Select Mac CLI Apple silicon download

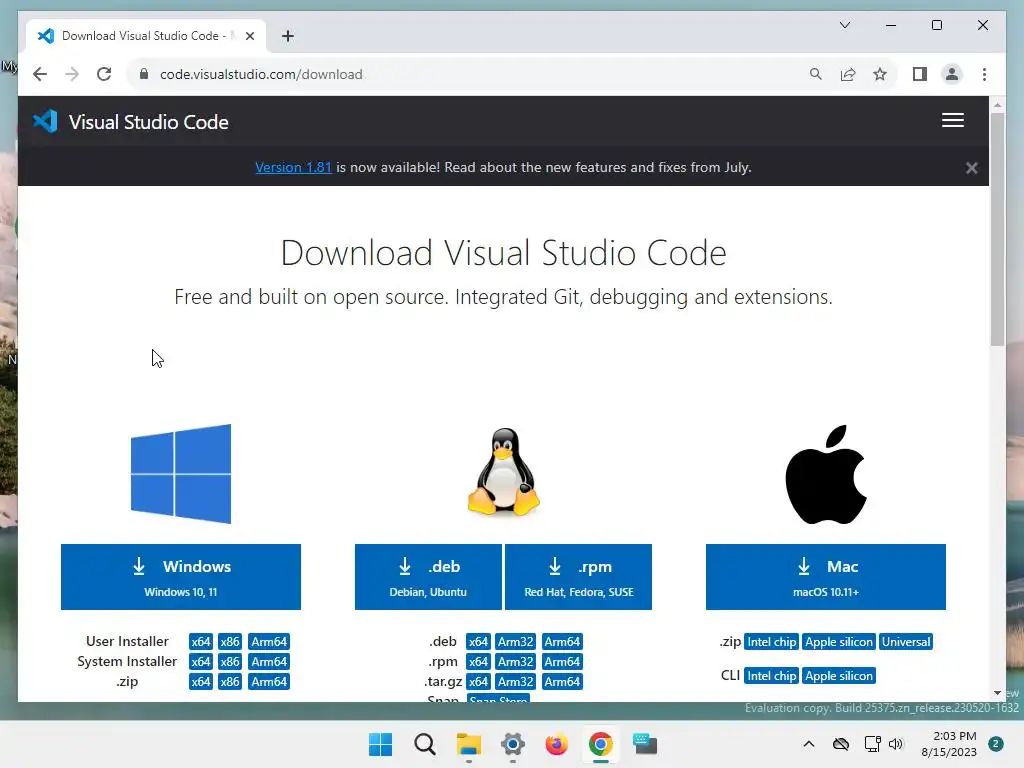[x=839, y=675]
